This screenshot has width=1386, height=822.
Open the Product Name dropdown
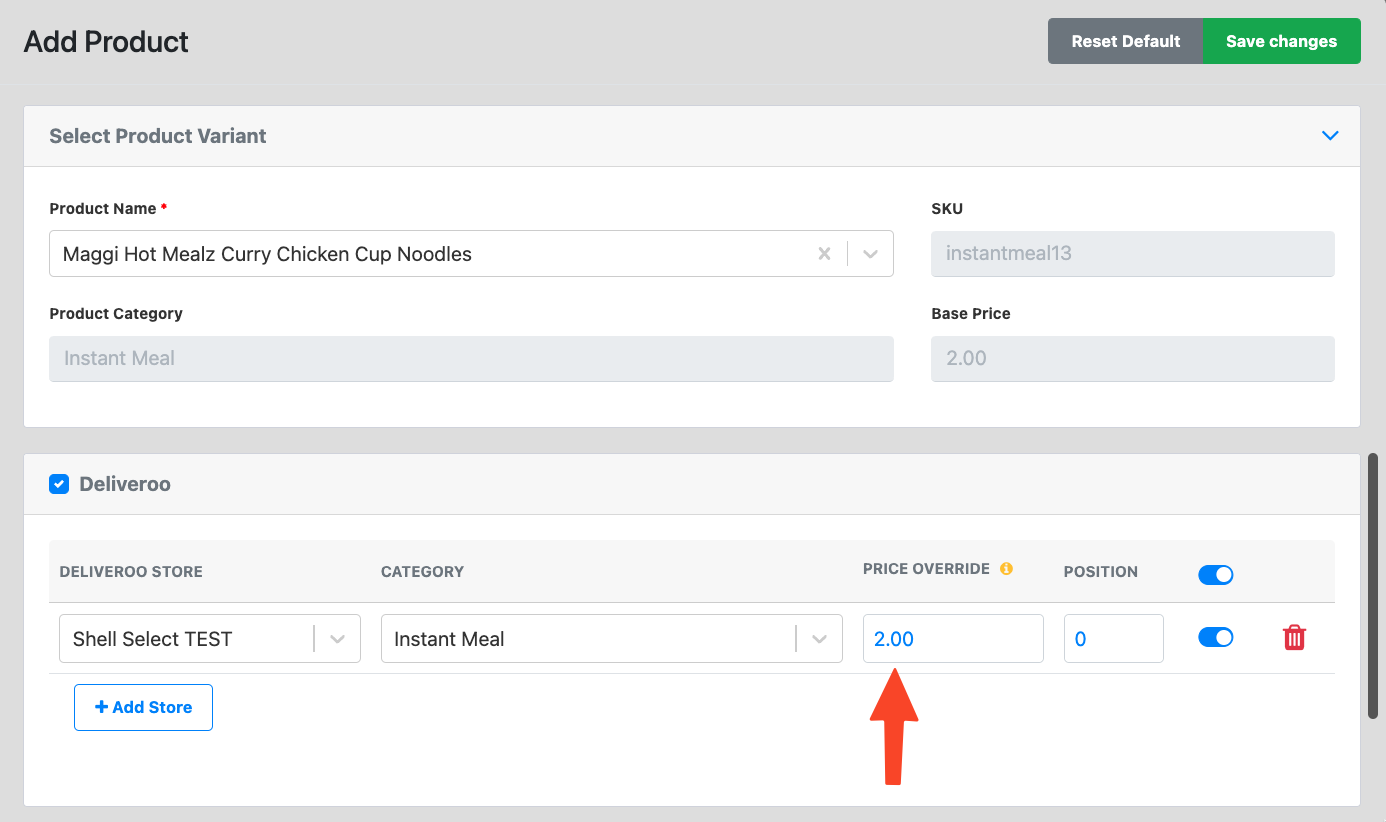(871, 254)
